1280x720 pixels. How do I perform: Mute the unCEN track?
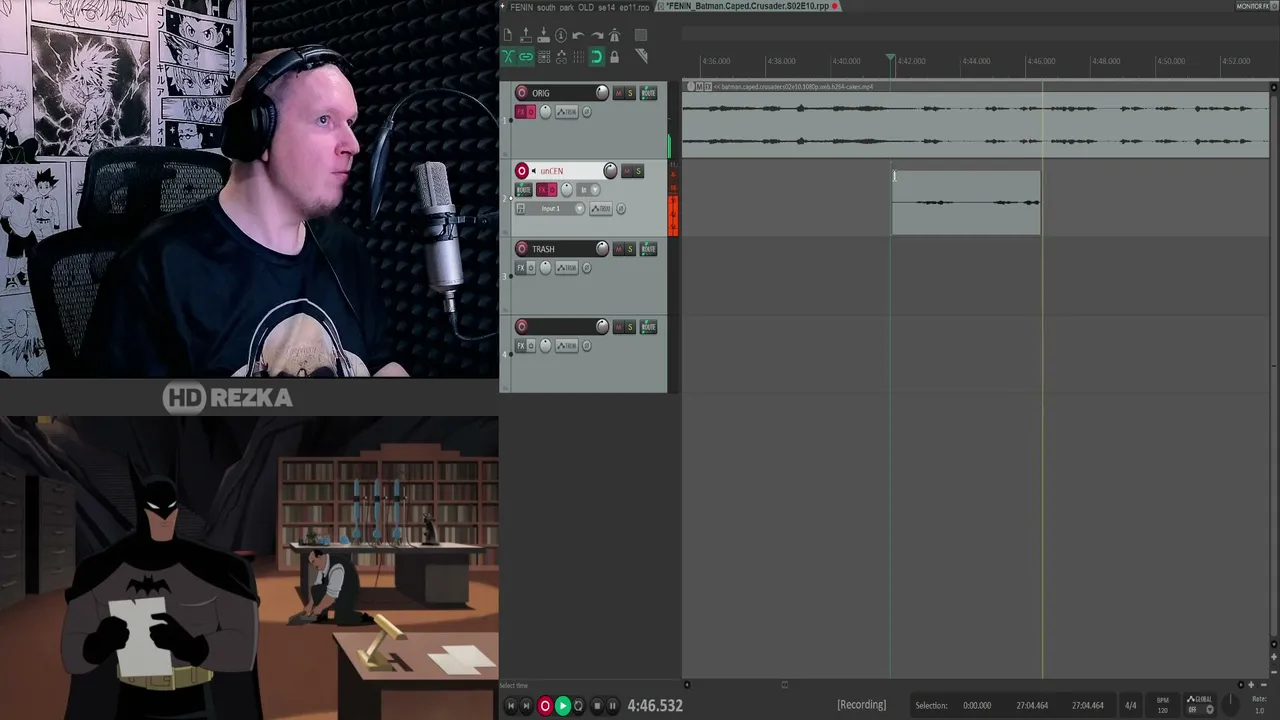pos(627,171)
